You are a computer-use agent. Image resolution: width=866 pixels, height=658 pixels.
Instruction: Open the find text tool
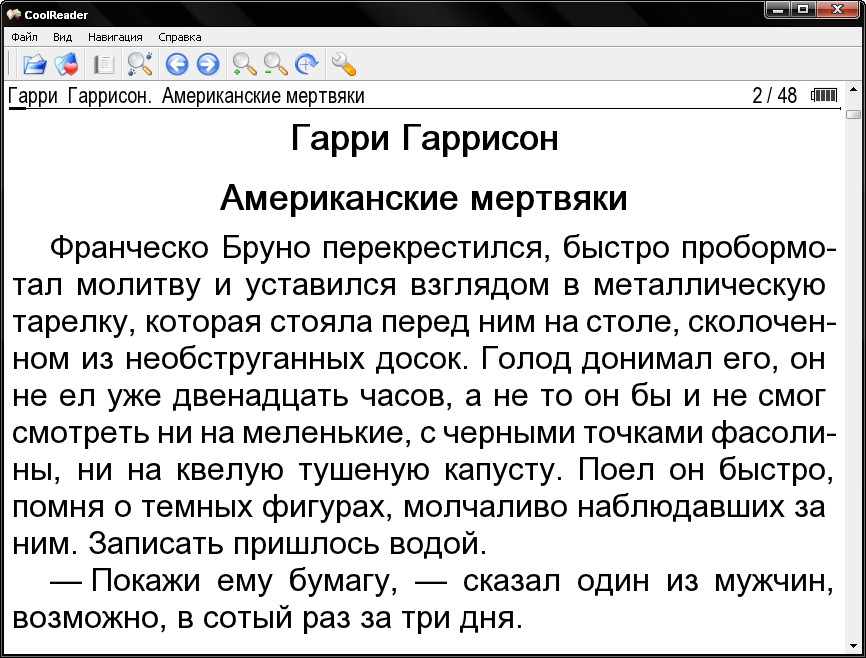pos(139,64)
